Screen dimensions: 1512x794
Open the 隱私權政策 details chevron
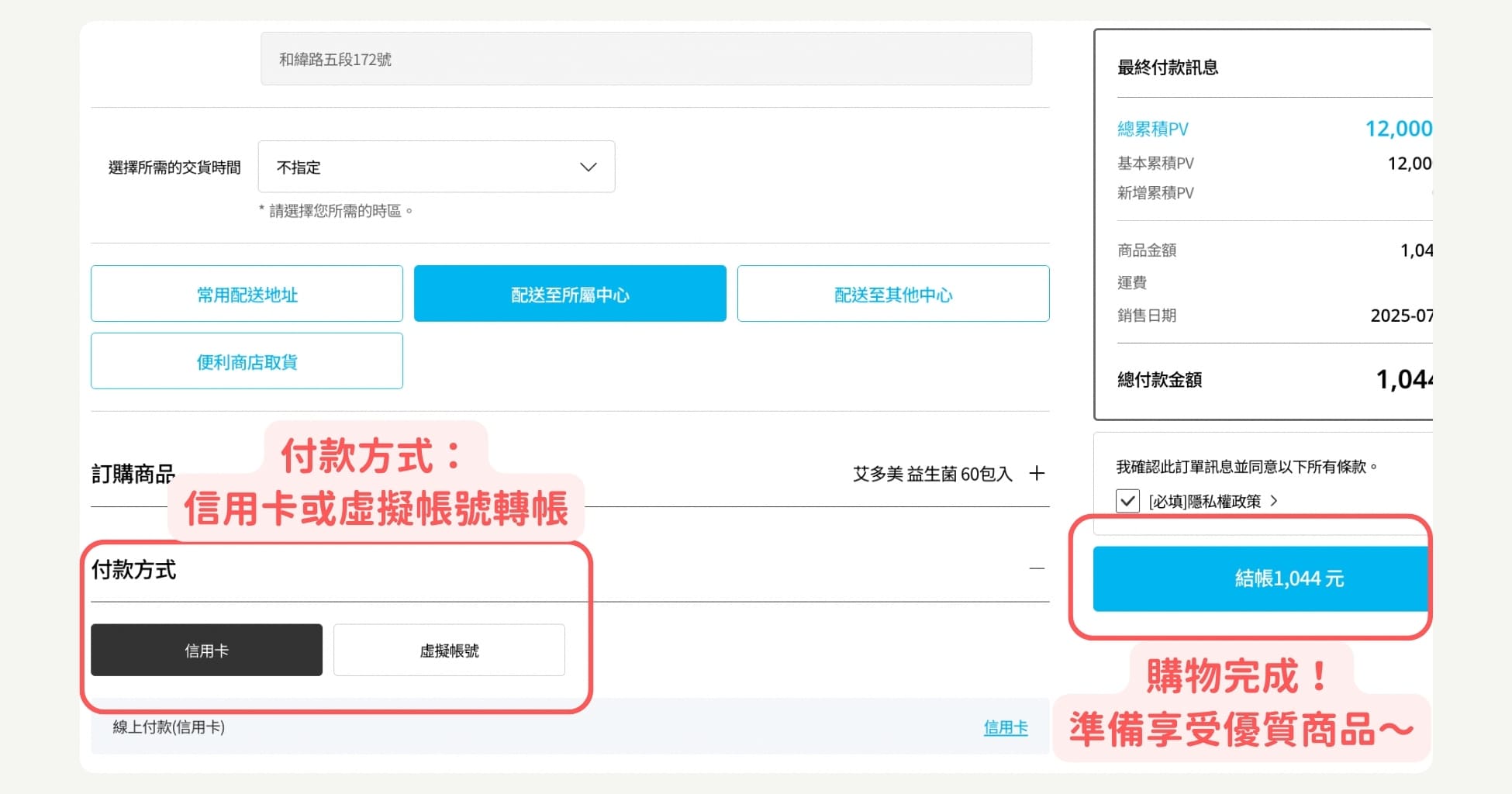point(1274,501)
